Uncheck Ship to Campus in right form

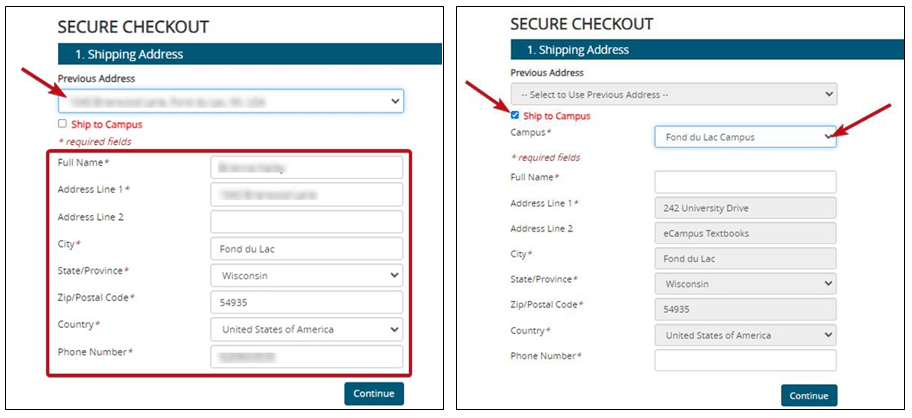(516, 116)
